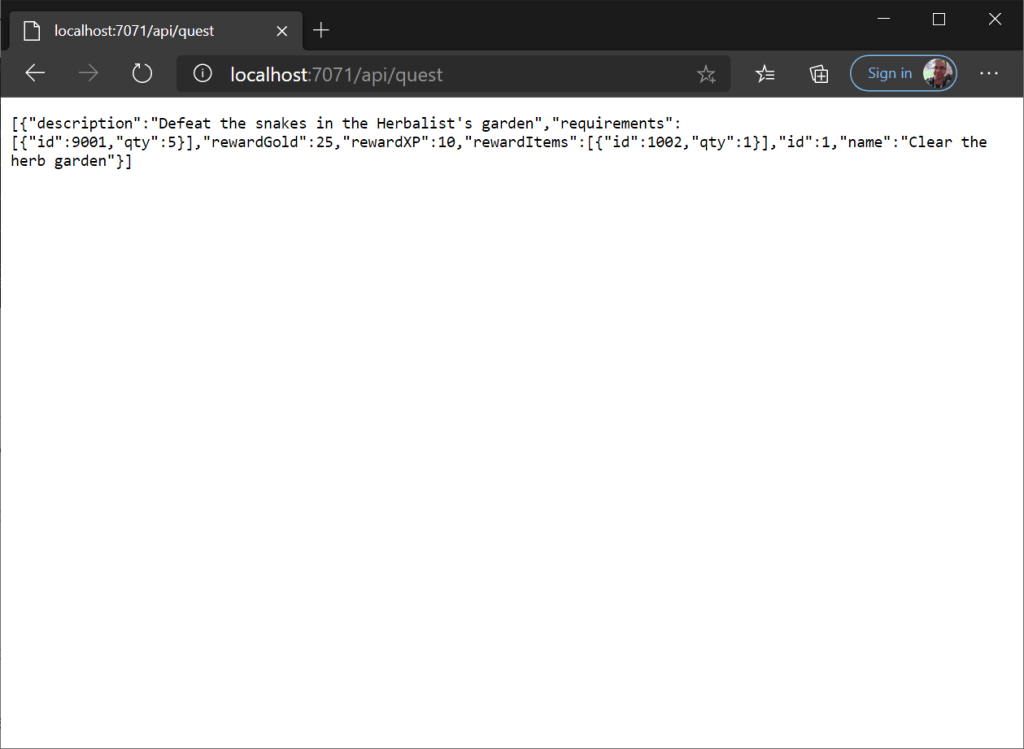Close the browser window

pos(995,18)
